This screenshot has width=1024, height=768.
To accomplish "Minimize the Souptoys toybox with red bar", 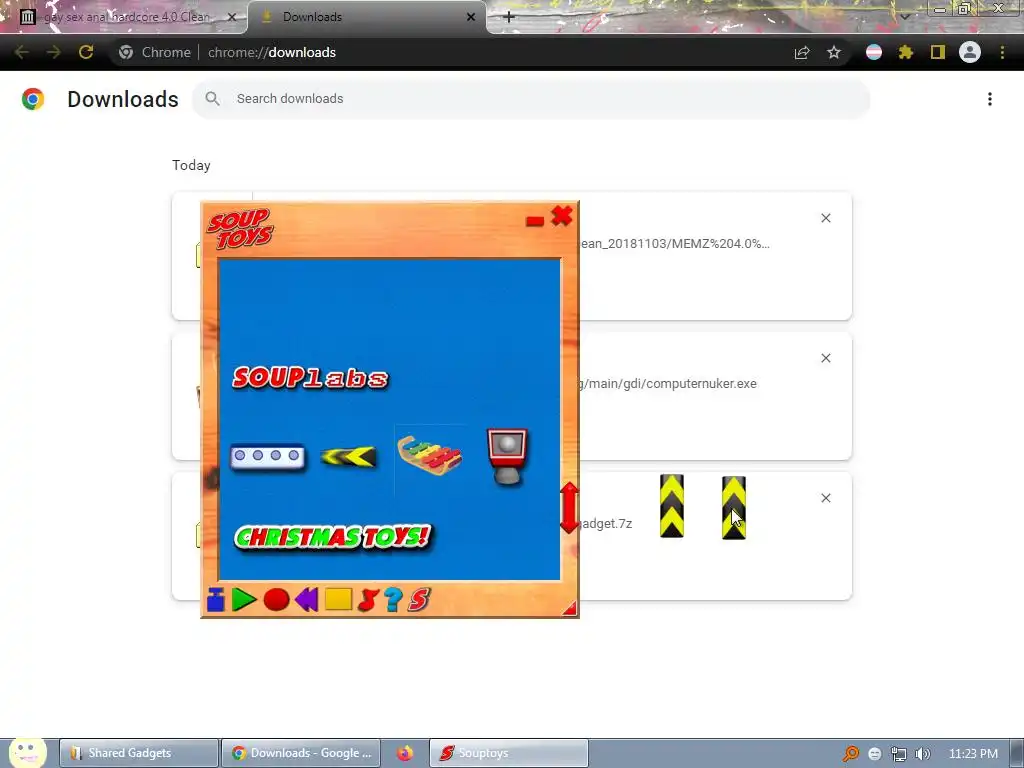I will point(535,221).
